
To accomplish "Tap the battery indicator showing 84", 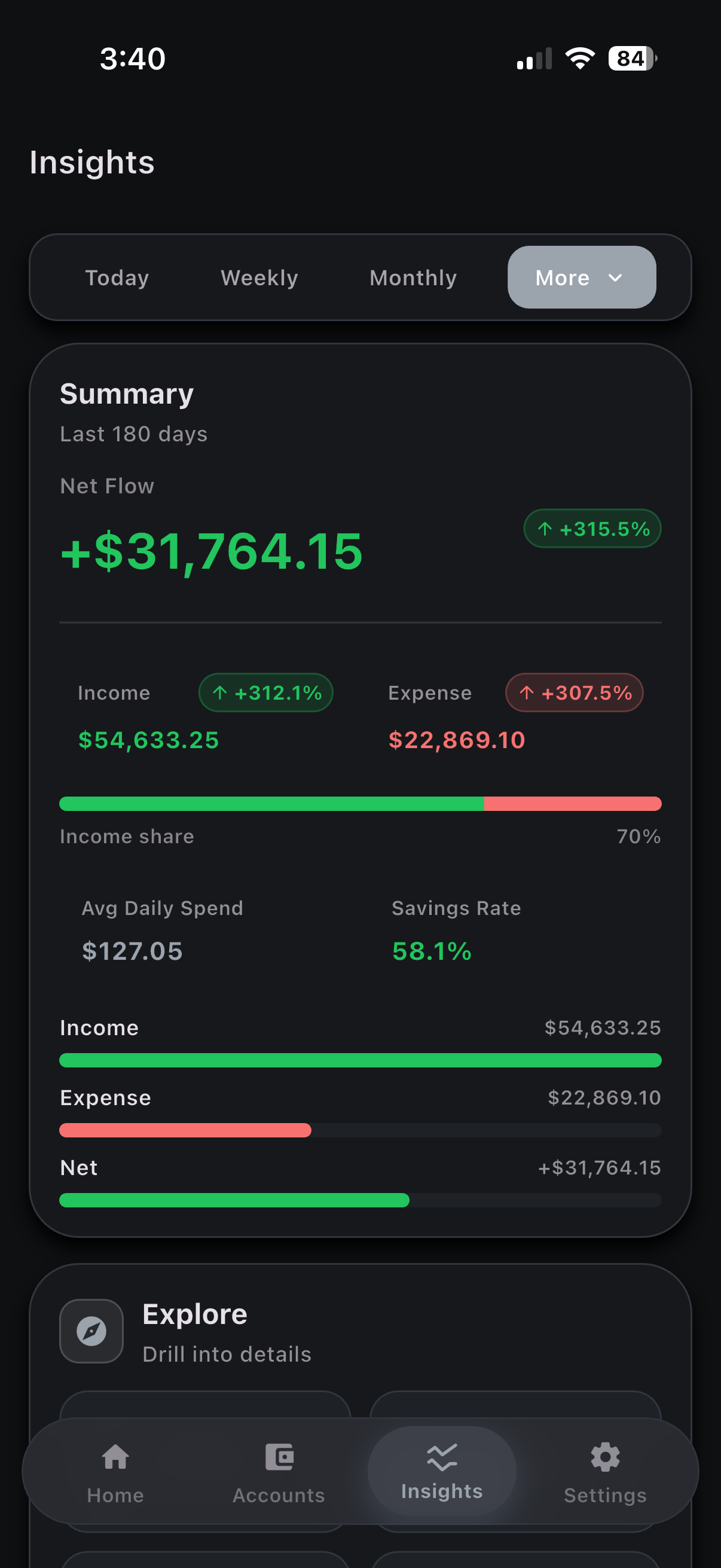I will [x=632, y=59].
